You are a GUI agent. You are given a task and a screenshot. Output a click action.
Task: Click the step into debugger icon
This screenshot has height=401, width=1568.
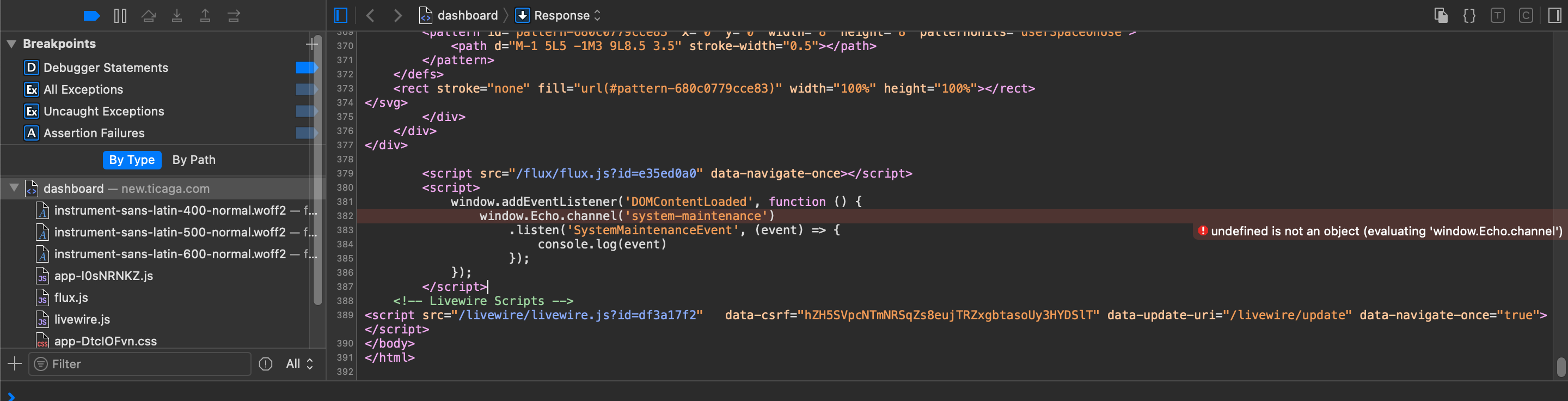coord(176,16)
